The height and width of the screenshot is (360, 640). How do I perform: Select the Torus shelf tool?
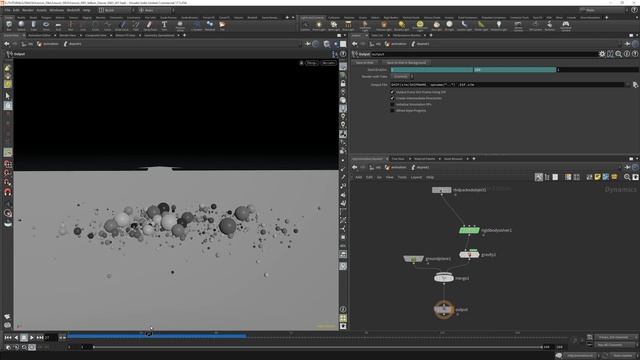[x=46, y=26]
